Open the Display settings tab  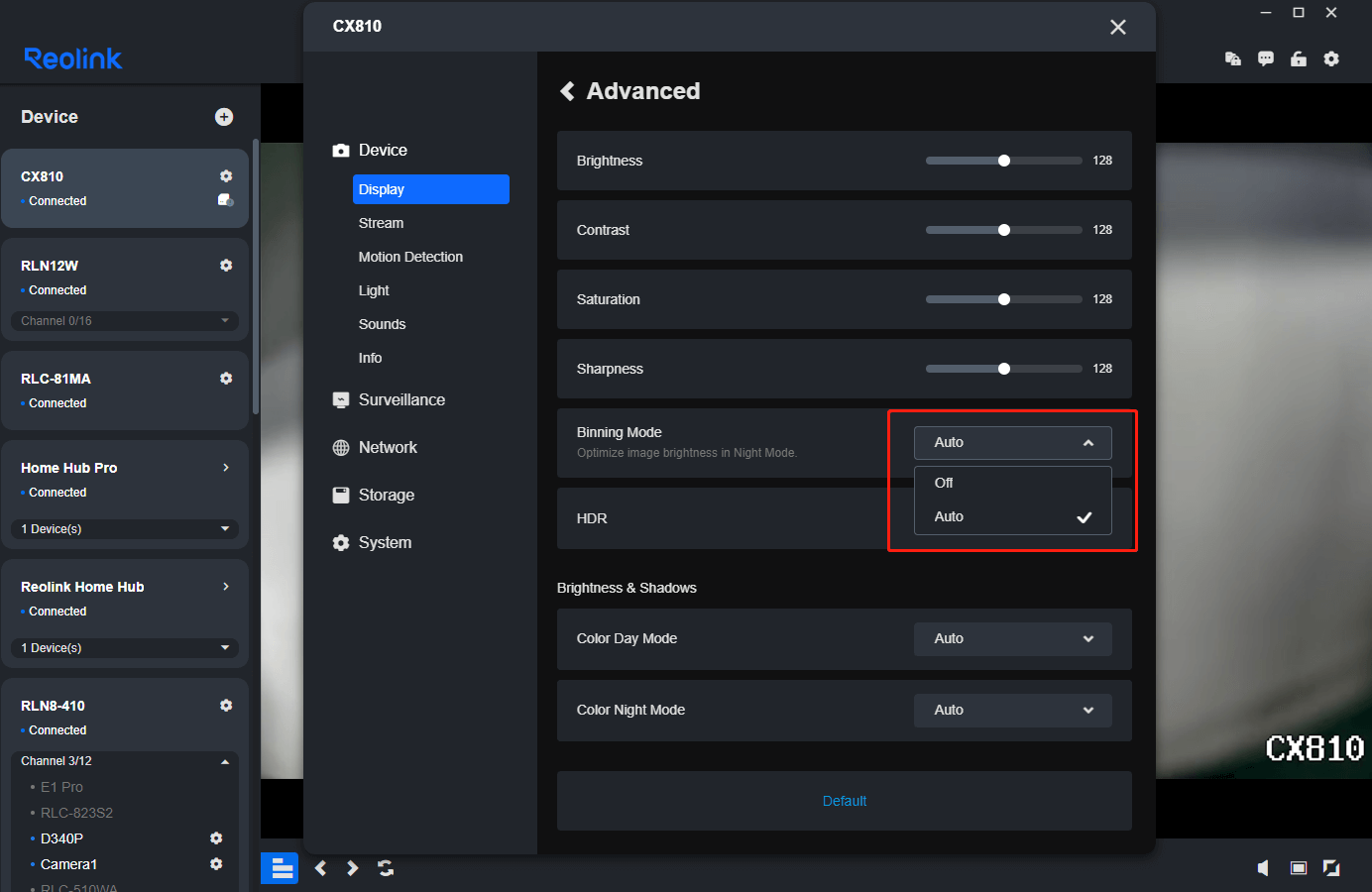(x=431, y=189)
